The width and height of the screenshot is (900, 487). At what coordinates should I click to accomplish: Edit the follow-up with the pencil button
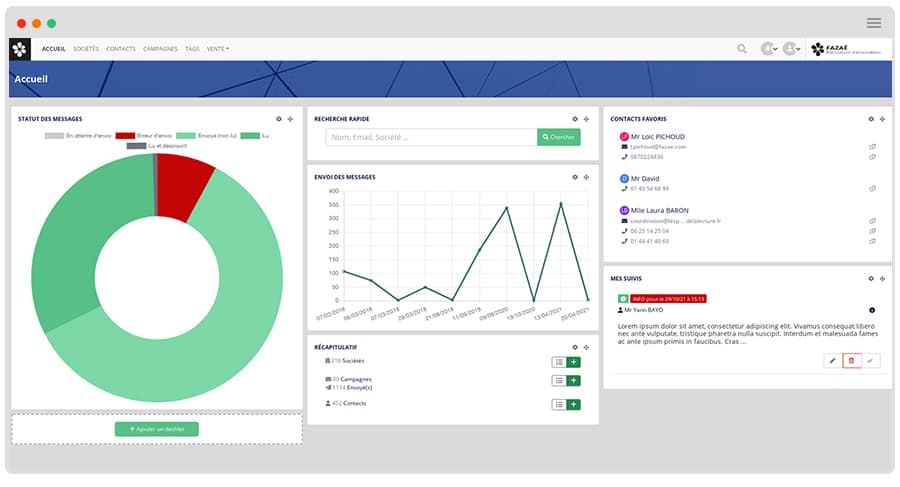(832, 361)
